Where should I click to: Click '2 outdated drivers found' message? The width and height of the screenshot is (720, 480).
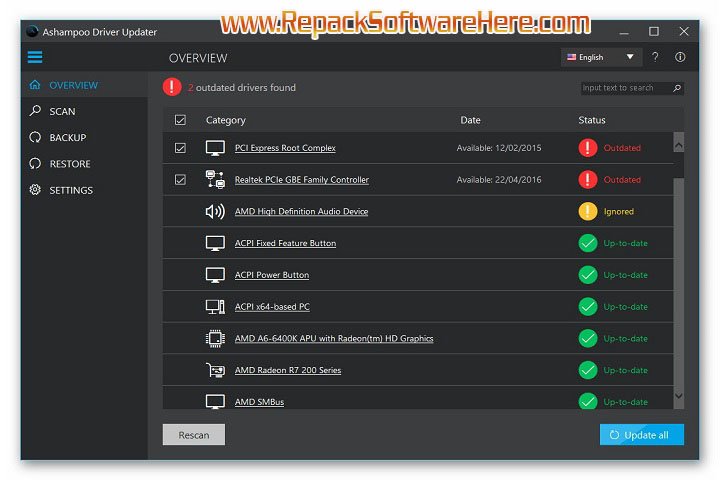pos(242,87)
